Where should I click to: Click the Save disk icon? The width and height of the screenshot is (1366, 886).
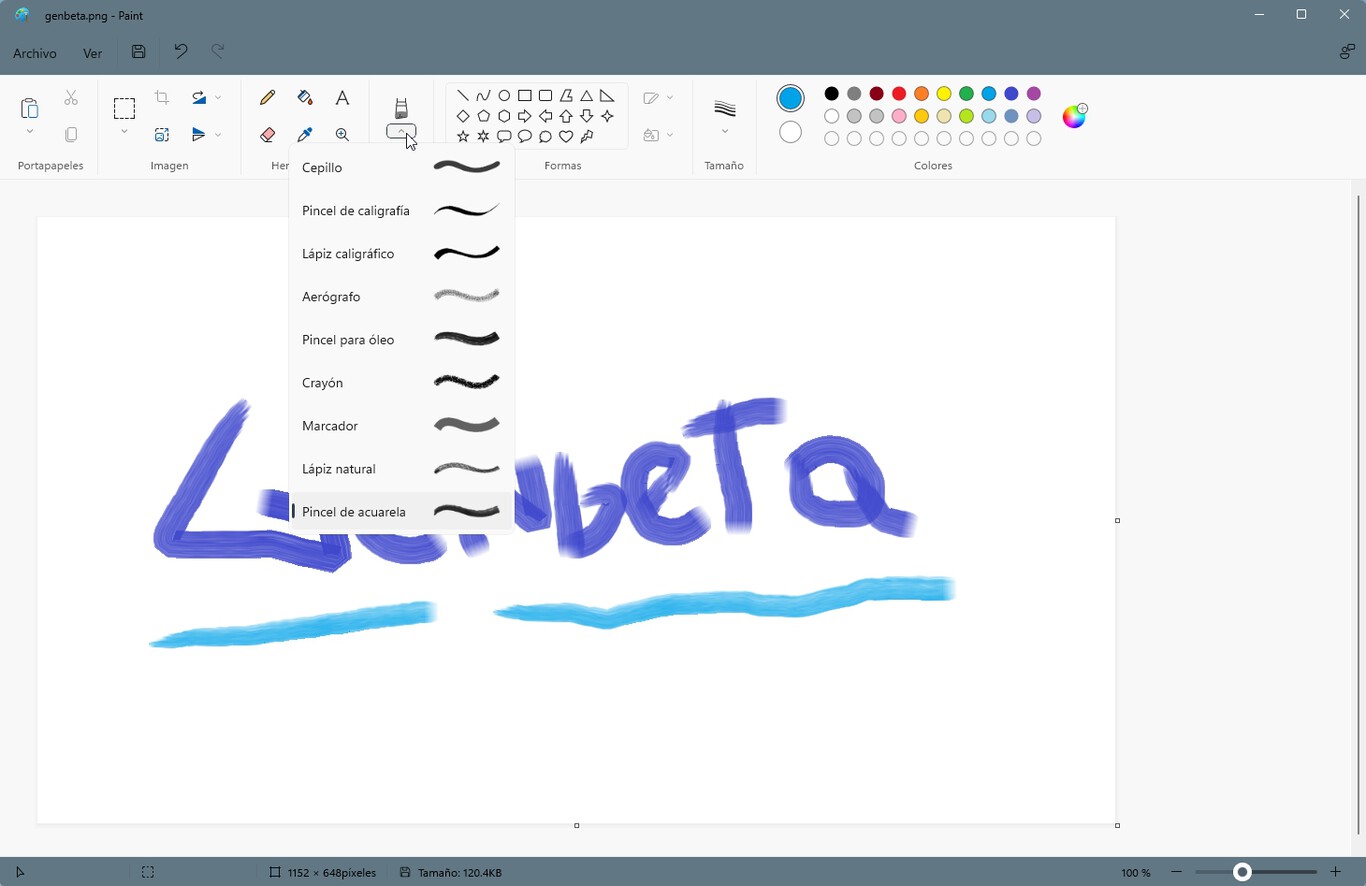click(139, 52)
